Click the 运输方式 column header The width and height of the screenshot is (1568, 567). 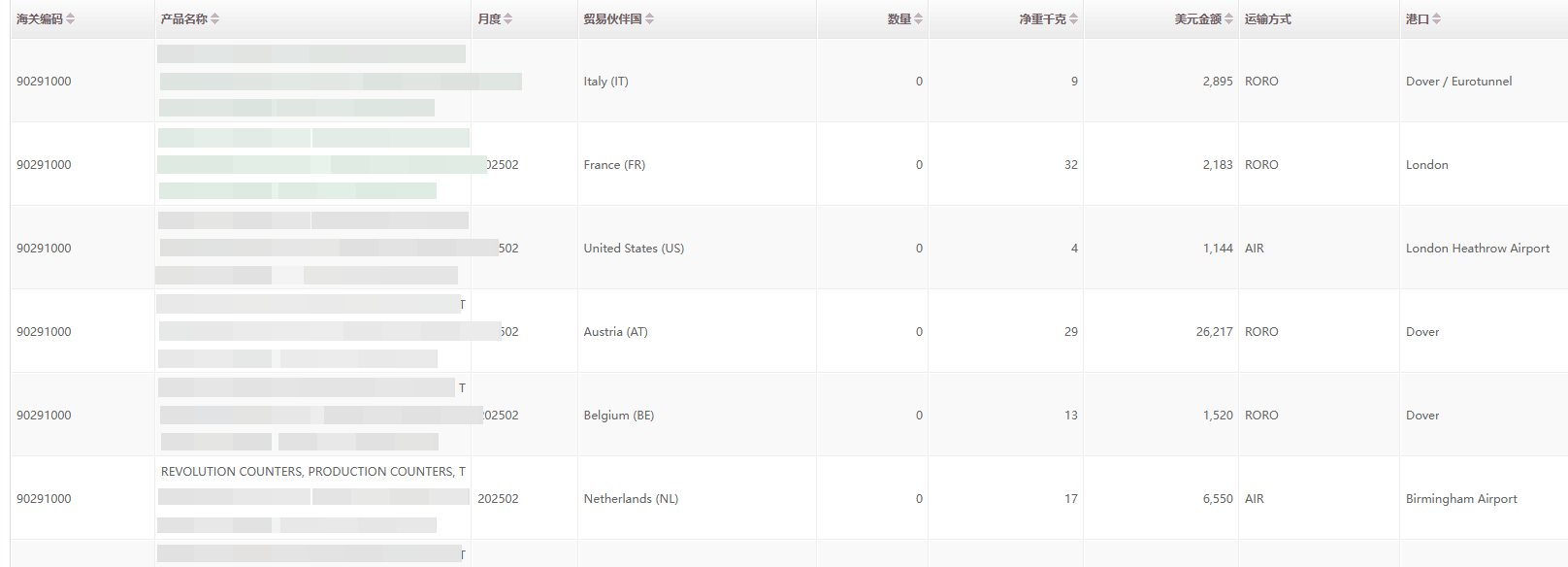pos(1268,19)
